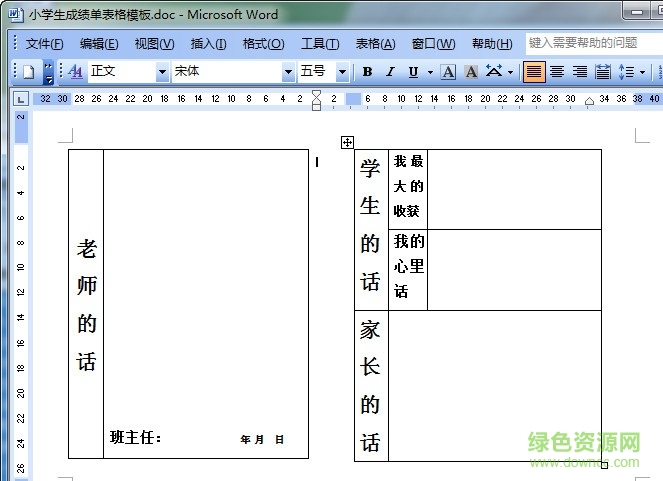Open the 工具(T) menu
Screen dimensions: 663x481
320,44
